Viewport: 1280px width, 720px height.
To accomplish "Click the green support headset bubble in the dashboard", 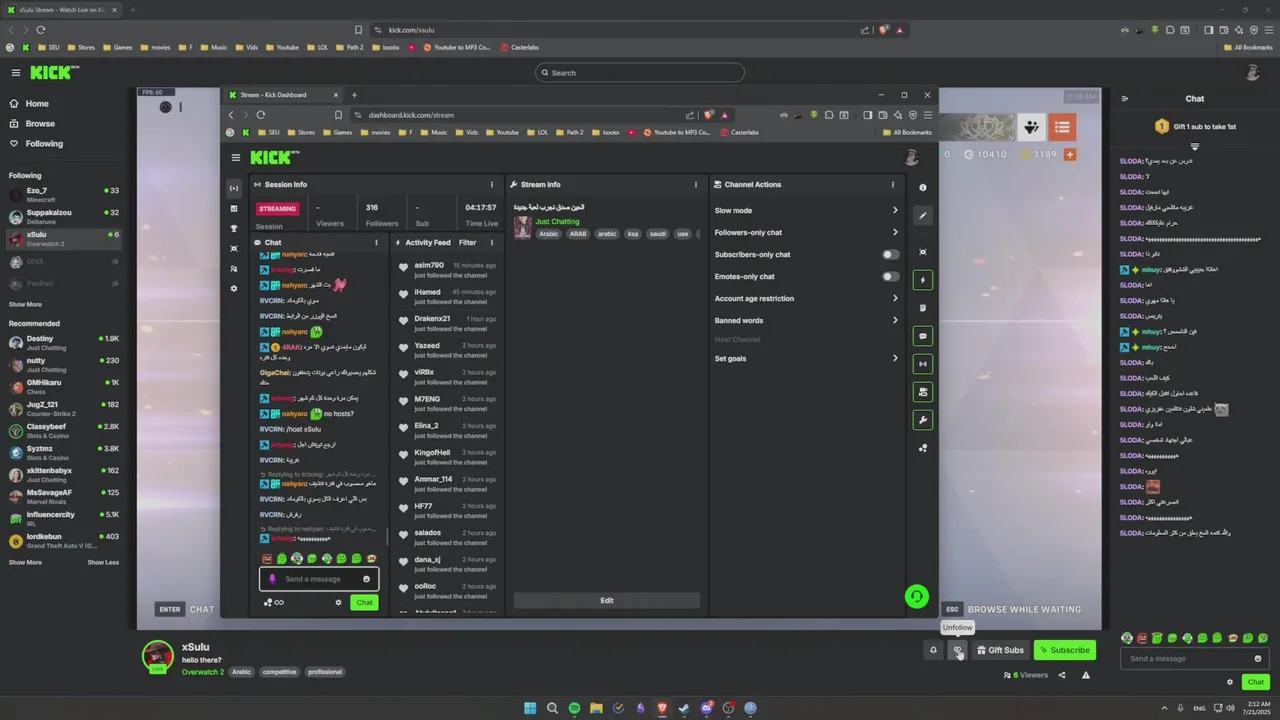I will tap(916, 597).
